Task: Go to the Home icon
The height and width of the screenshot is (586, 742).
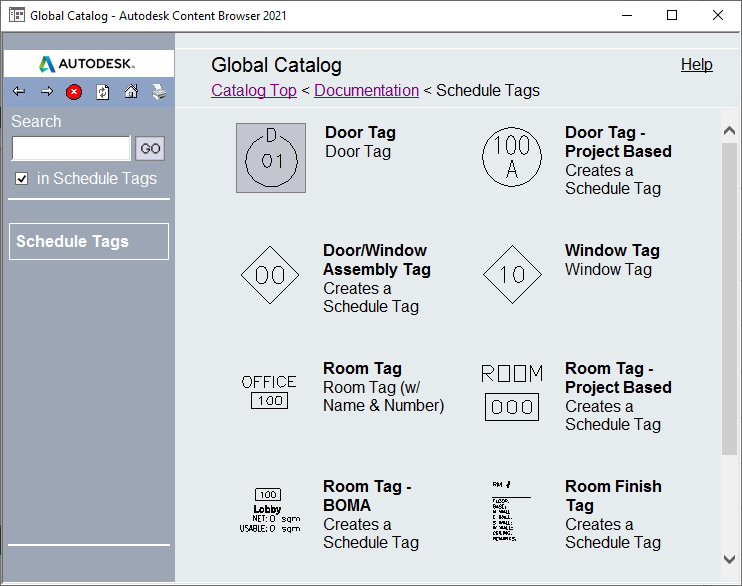Action: [130, 92]
